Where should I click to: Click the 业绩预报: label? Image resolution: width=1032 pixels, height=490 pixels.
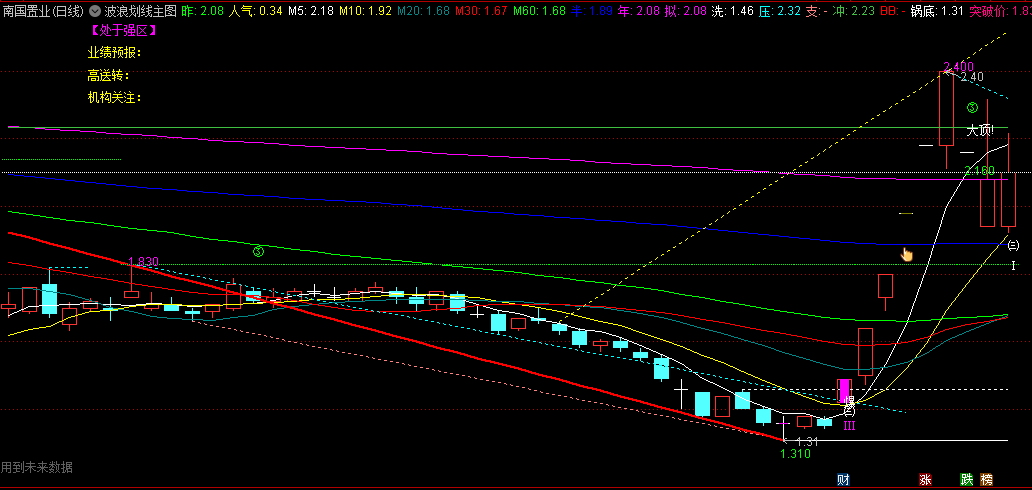click(x=115, y=53)
